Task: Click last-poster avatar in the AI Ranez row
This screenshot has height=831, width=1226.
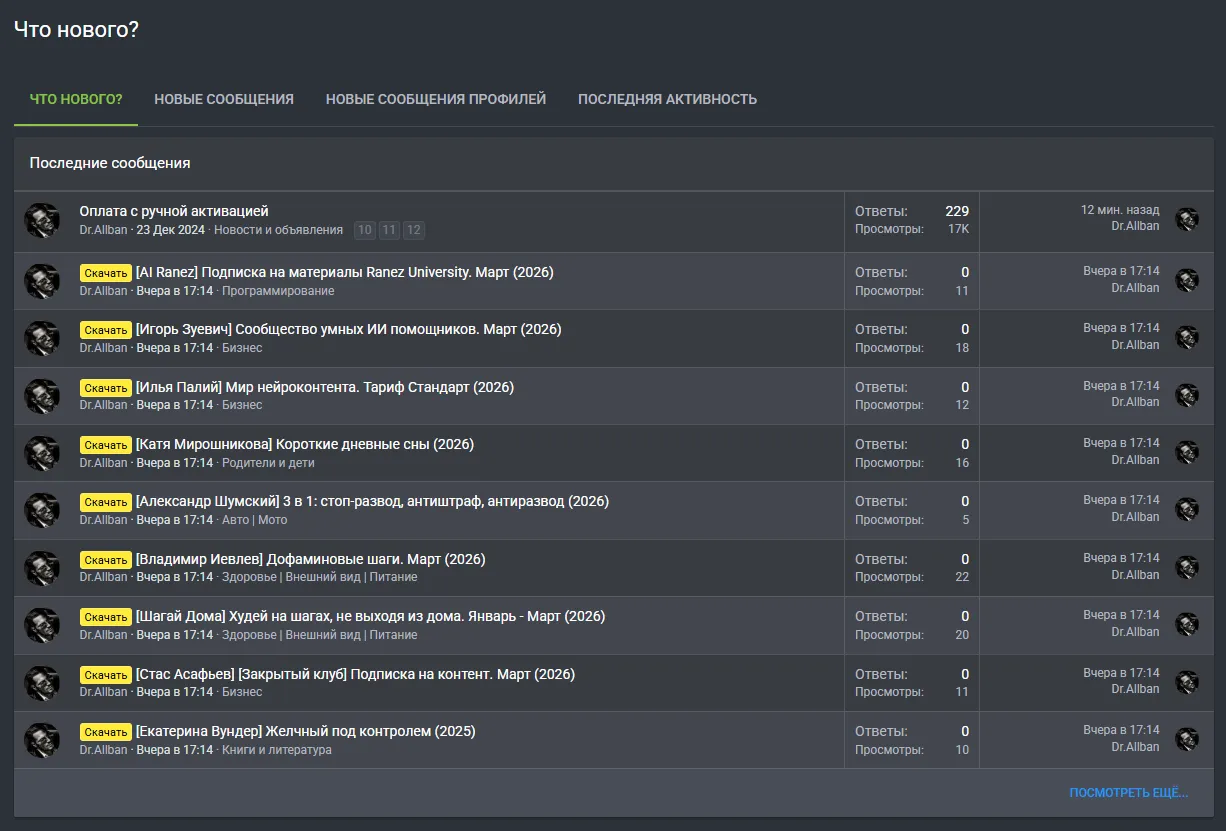Action: tap(1187, 280)
